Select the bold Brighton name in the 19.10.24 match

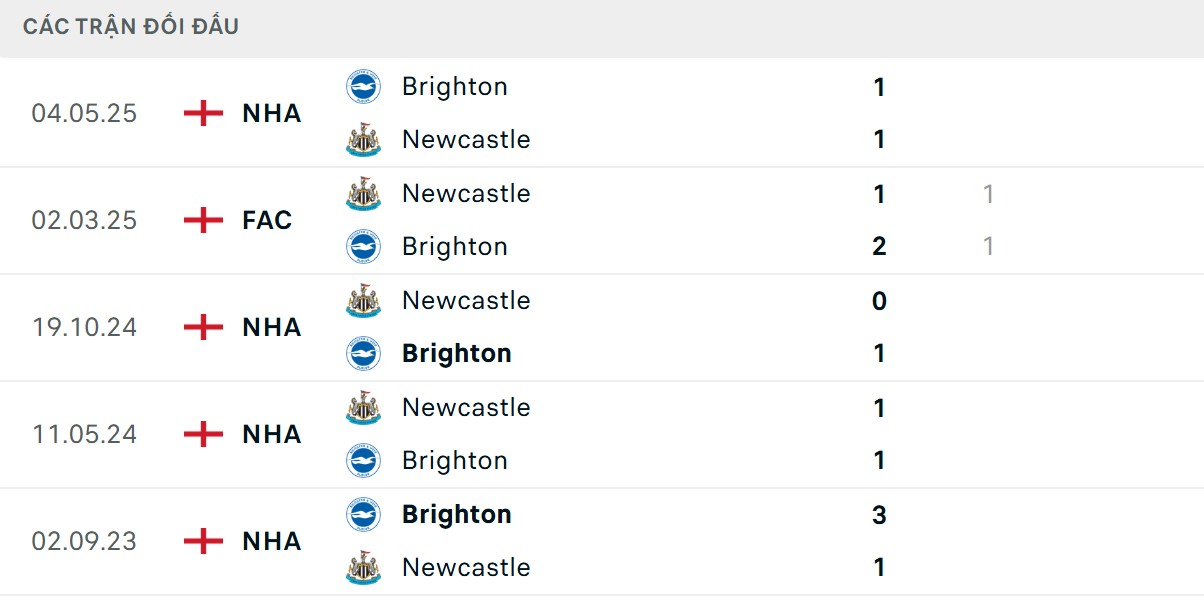click(x=456, y=354)
